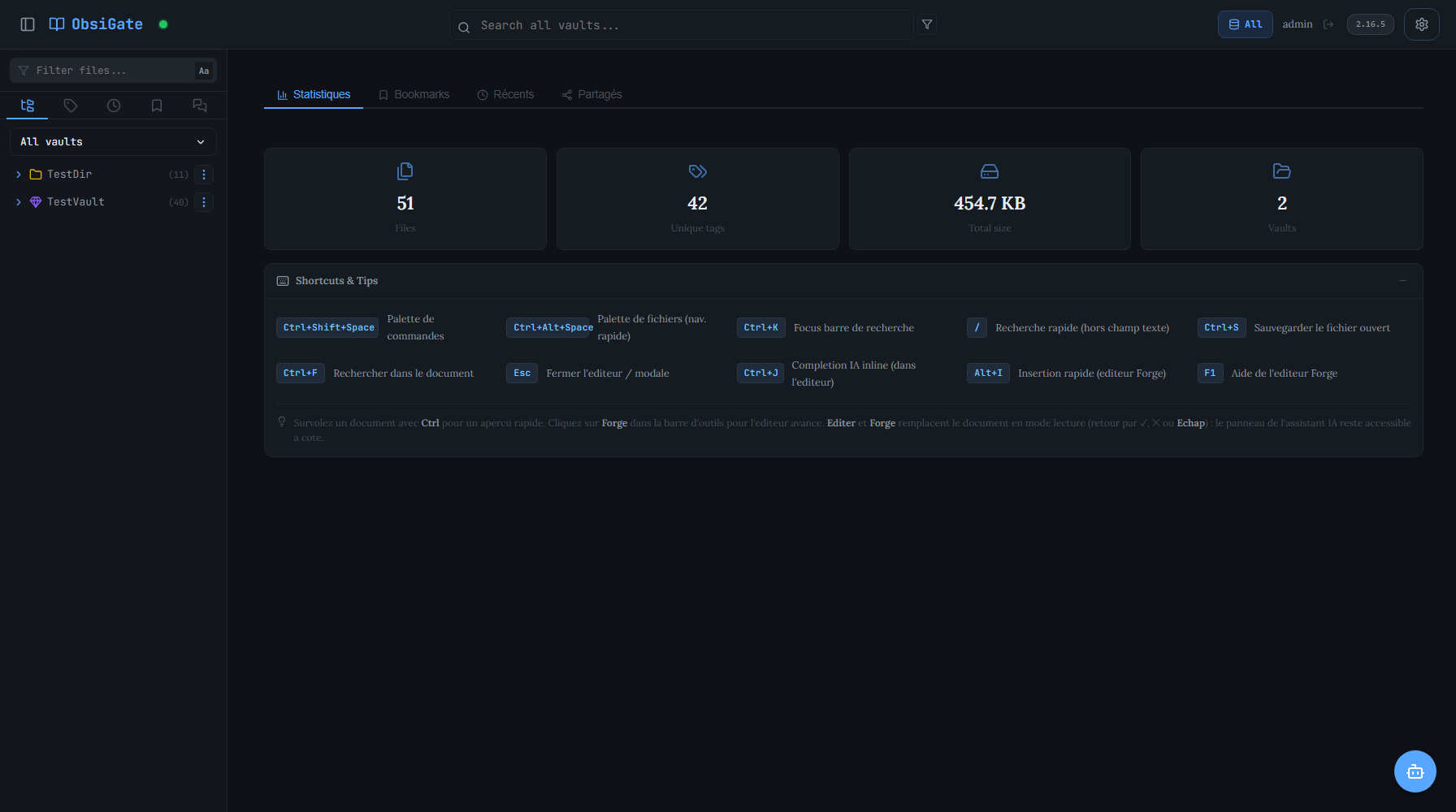This screenshot has height=812, width=1456.
Task: Select the TestVault tree row label
Action: (x=76, y=202)
